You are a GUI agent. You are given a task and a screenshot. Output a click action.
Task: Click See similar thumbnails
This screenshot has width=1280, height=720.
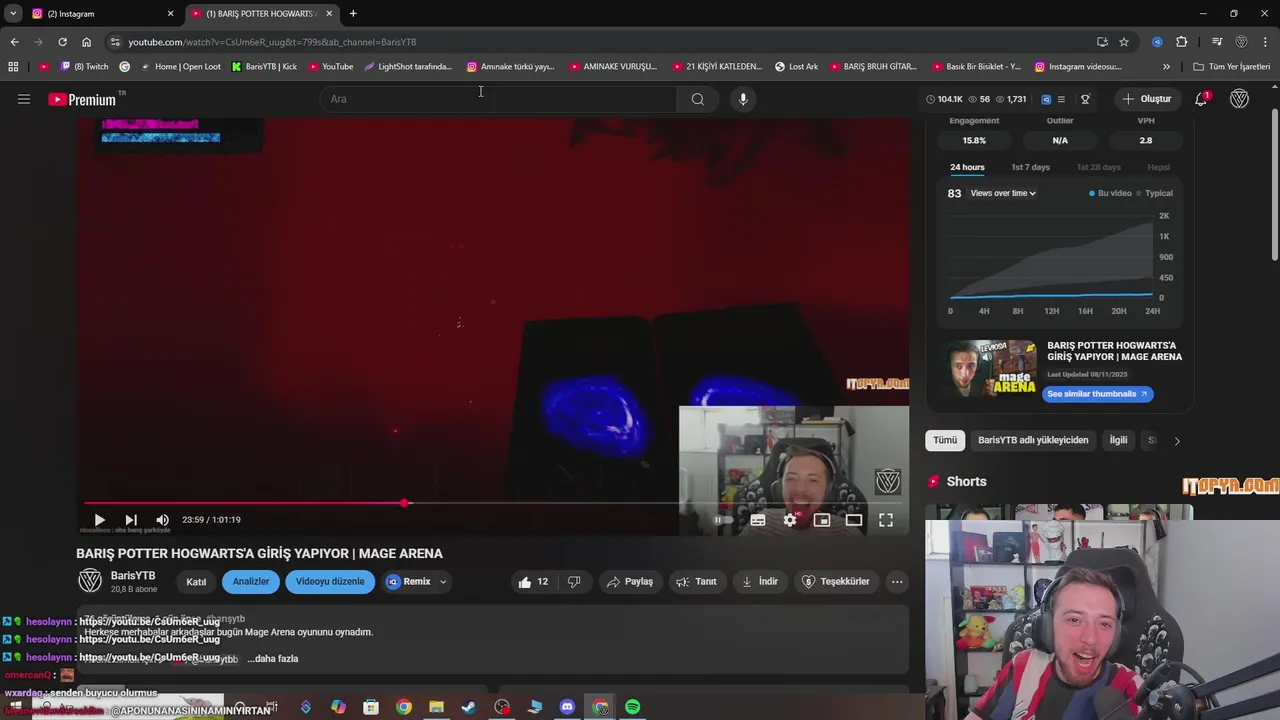(x=1097, y=394)
